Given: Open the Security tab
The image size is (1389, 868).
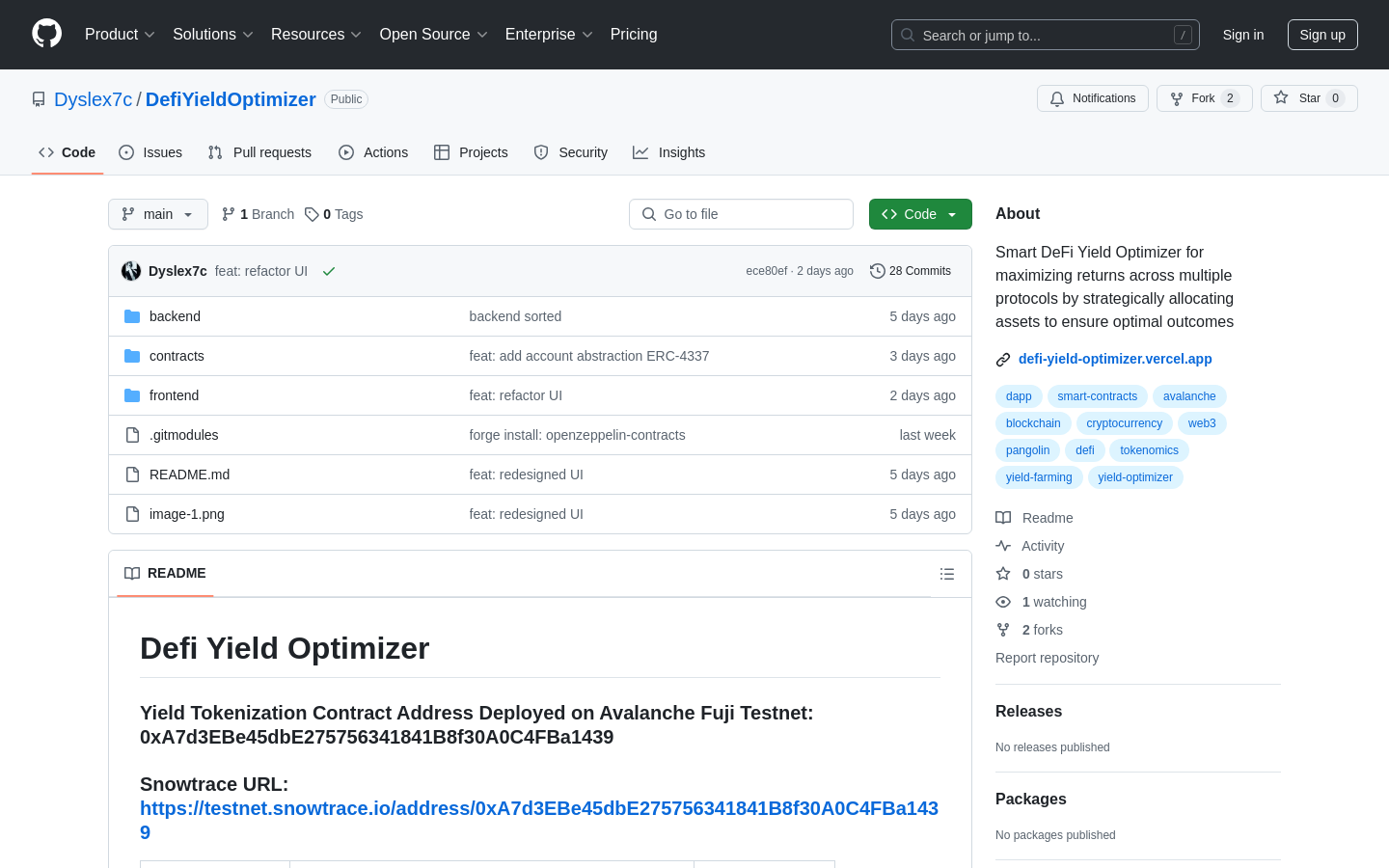Looking at the screenshot, I should click(571, 152).
